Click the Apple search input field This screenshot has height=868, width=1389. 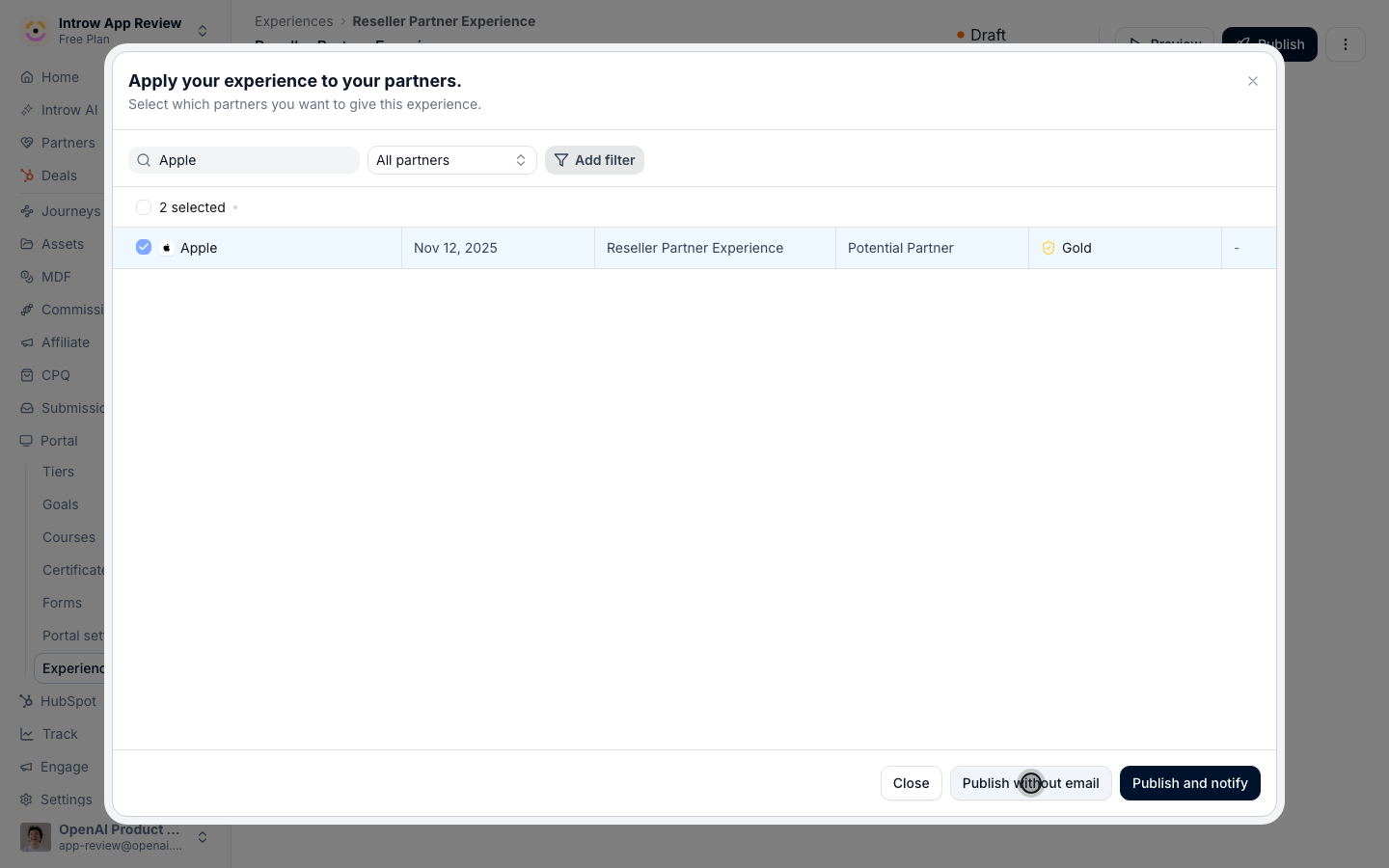coord(244,160)
